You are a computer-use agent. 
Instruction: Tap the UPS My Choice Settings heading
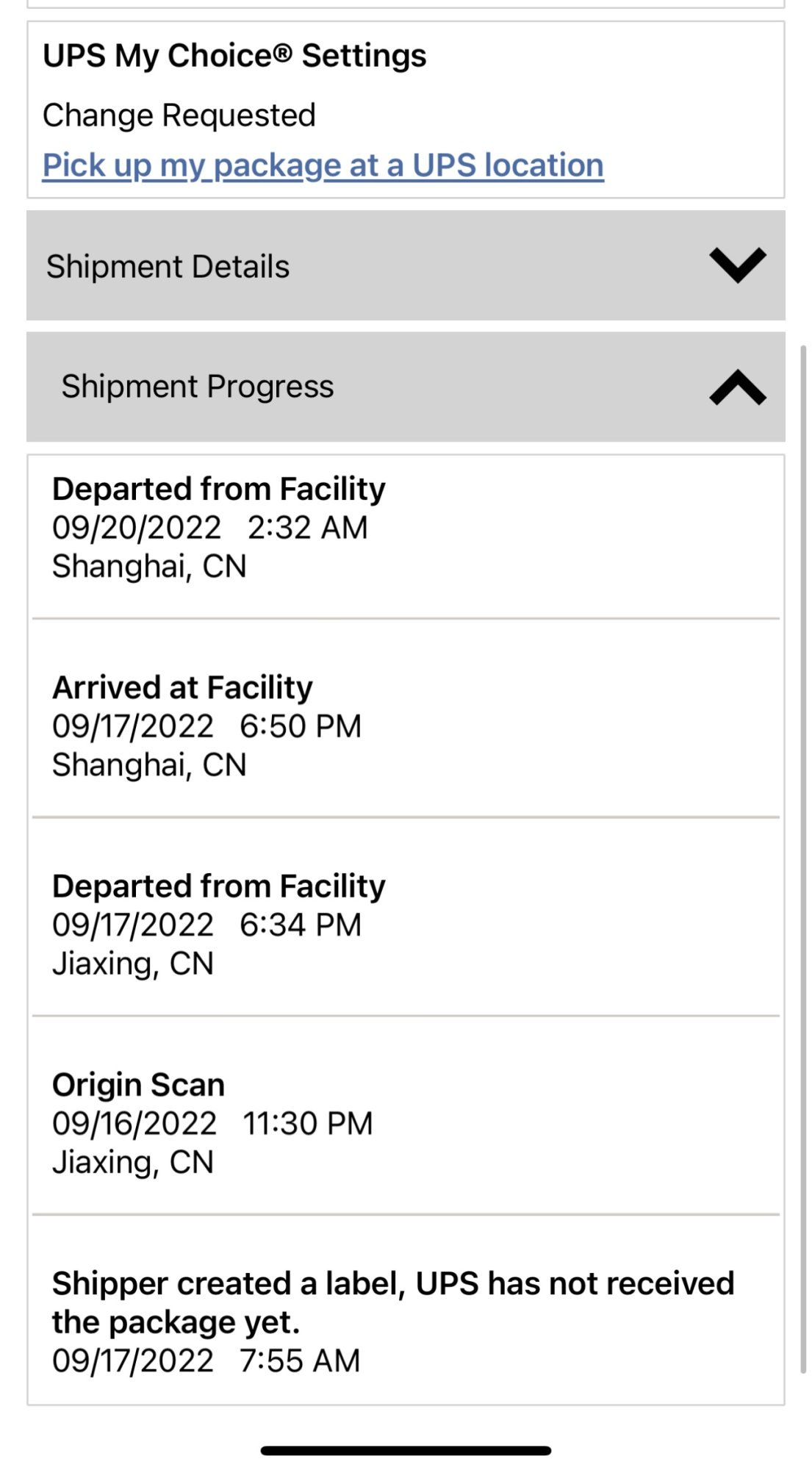click(234, 56)
